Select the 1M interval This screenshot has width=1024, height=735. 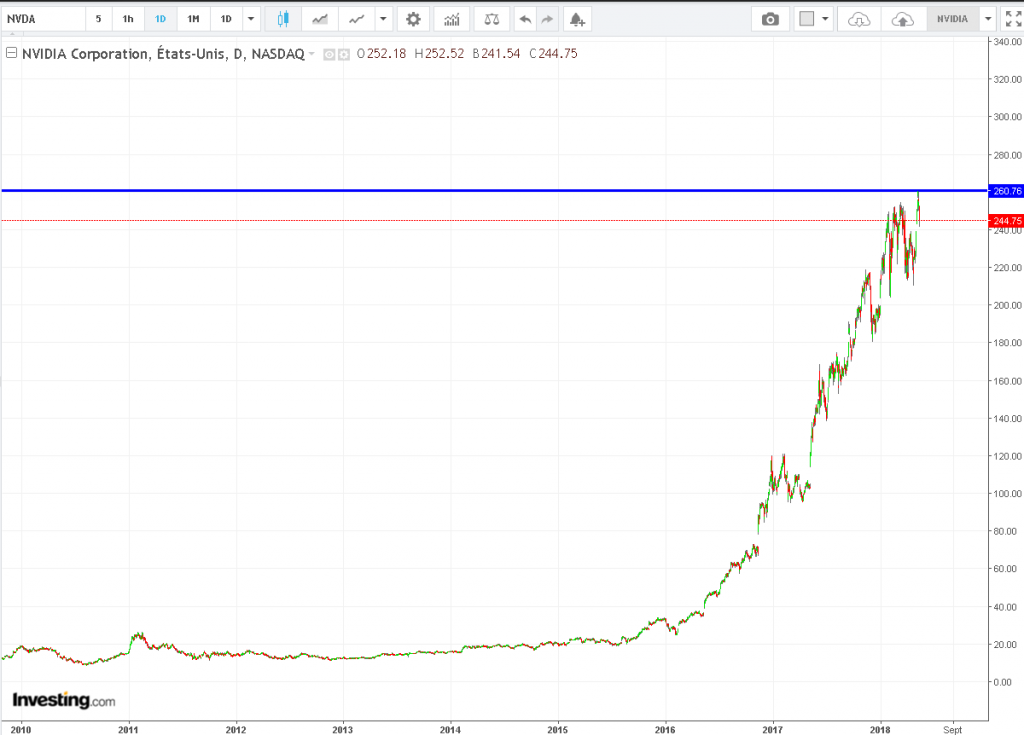pos(193,19)
